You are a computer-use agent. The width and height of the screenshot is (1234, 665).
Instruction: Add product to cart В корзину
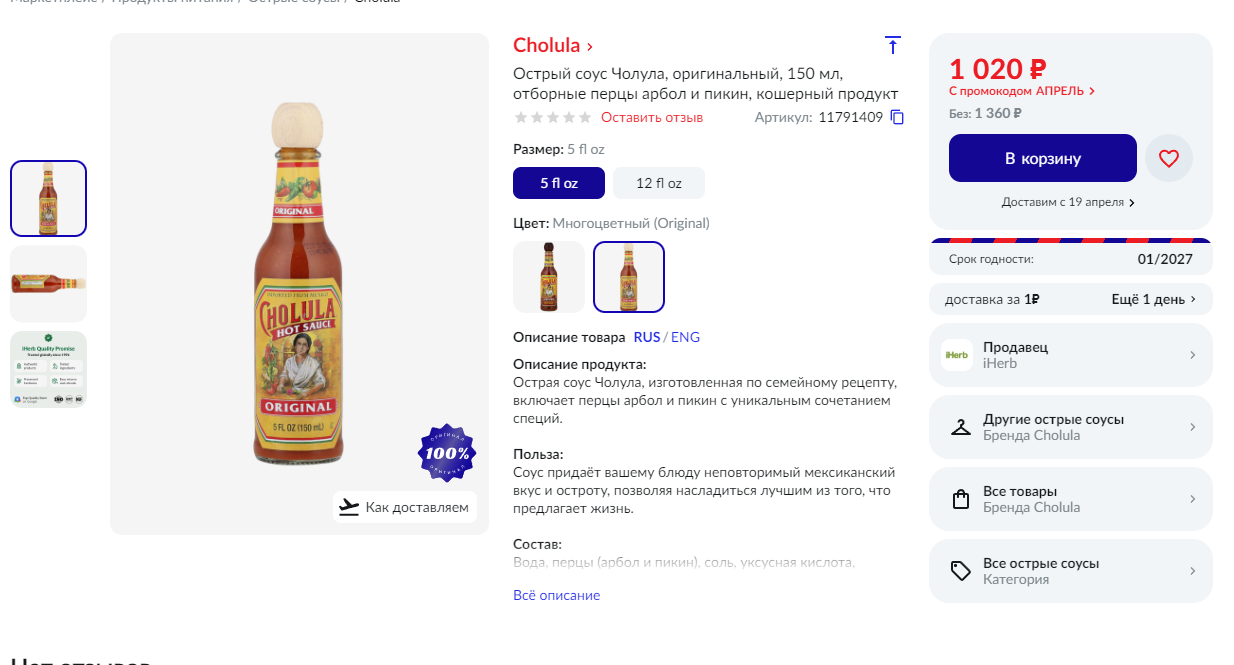(1042, 158)
